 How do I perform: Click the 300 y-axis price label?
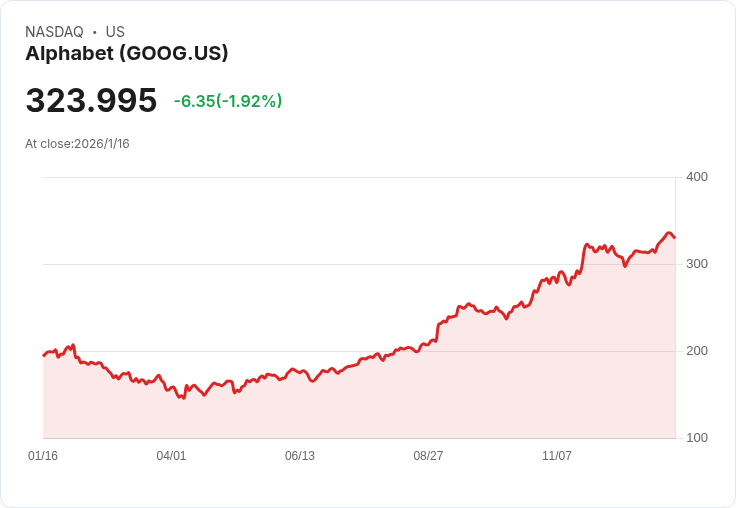pos(696,264)
